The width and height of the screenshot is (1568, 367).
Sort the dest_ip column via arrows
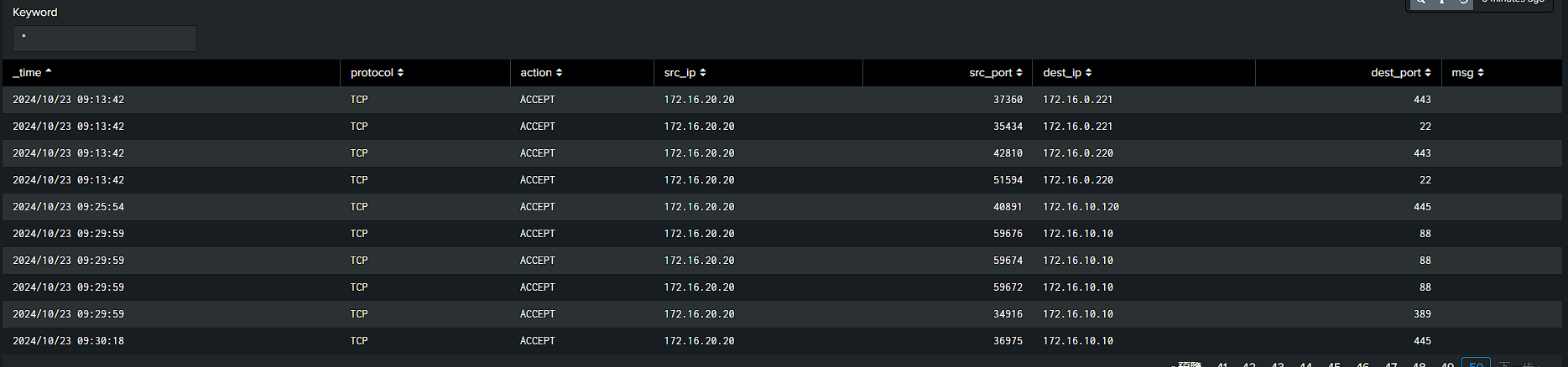1088,73
